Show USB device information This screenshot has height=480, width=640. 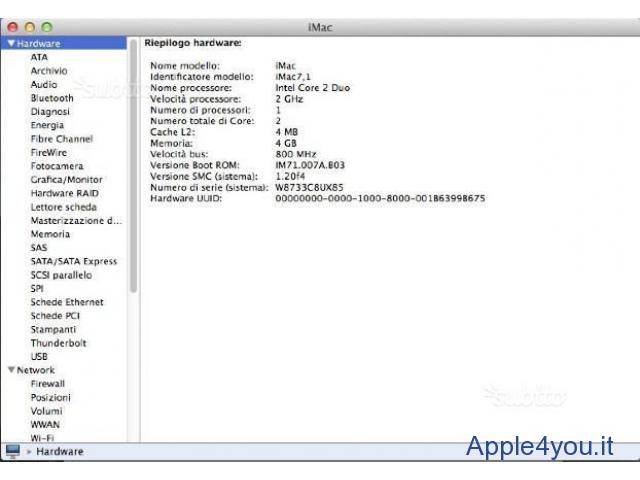(x=39, y=356)
